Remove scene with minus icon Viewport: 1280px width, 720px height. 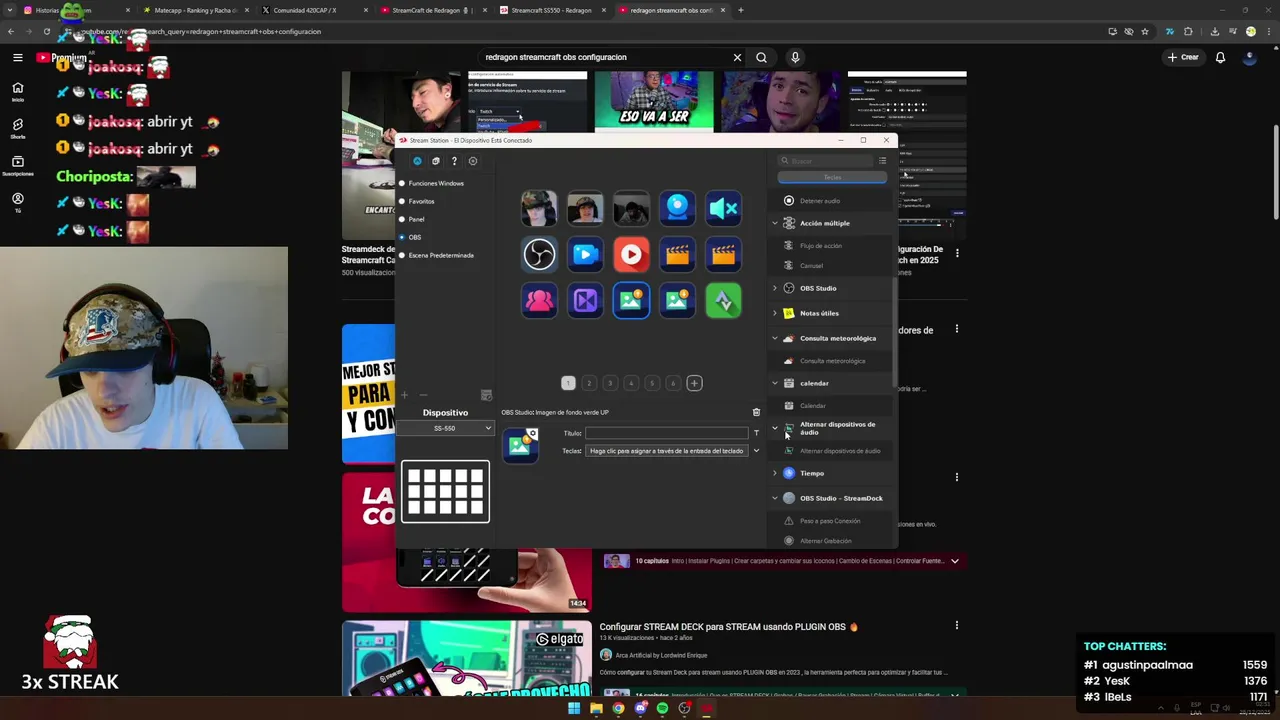423,395
